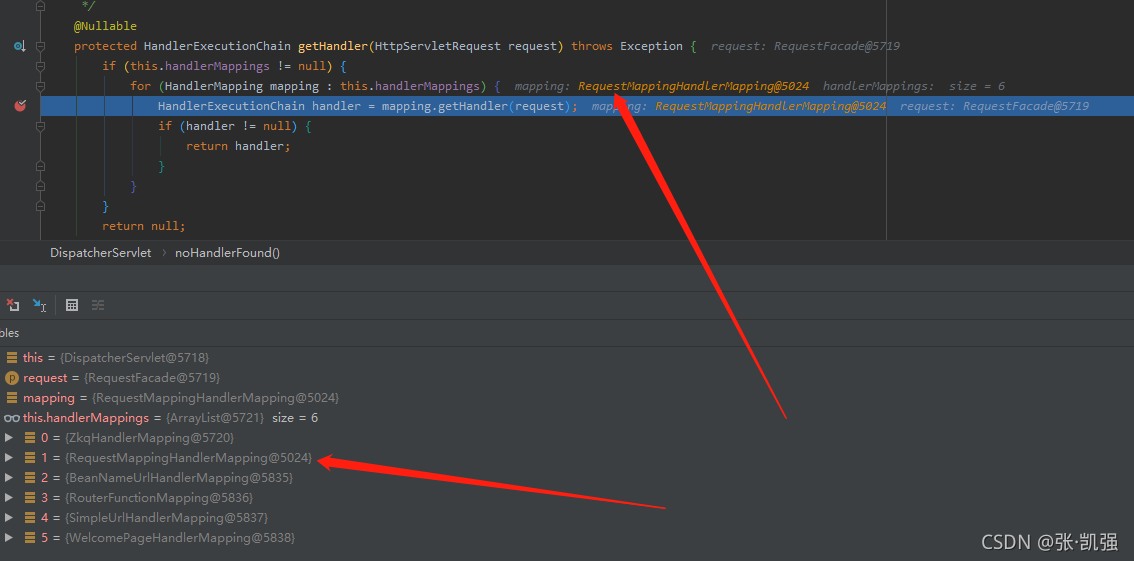Viewport: 1134px width, 561px height.
Task: Select noHandlerFound() in the breadcrumb bar
Action: pos(227,253)
